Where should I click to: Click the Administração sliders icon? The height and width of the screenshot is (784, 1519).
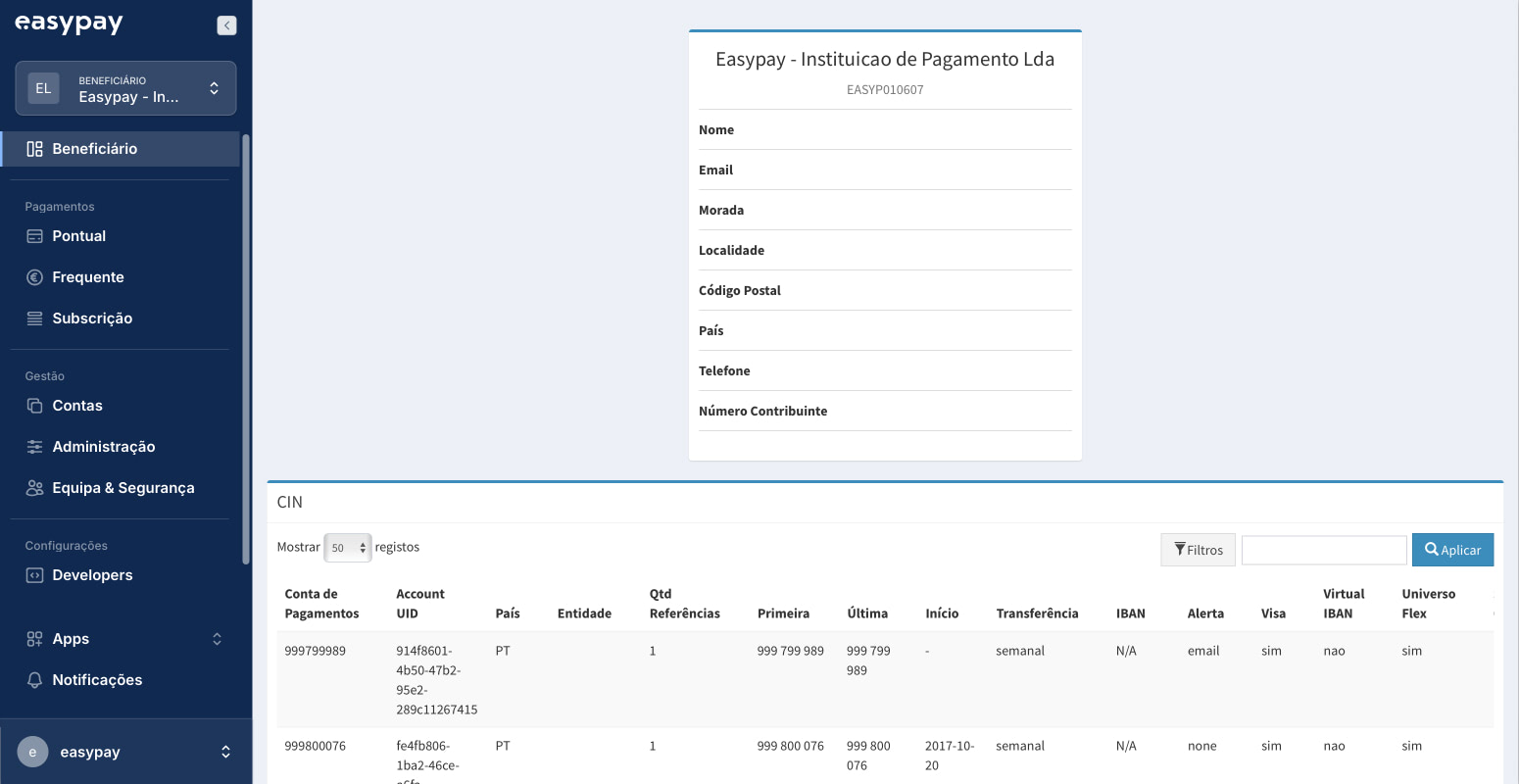point(34,447)
